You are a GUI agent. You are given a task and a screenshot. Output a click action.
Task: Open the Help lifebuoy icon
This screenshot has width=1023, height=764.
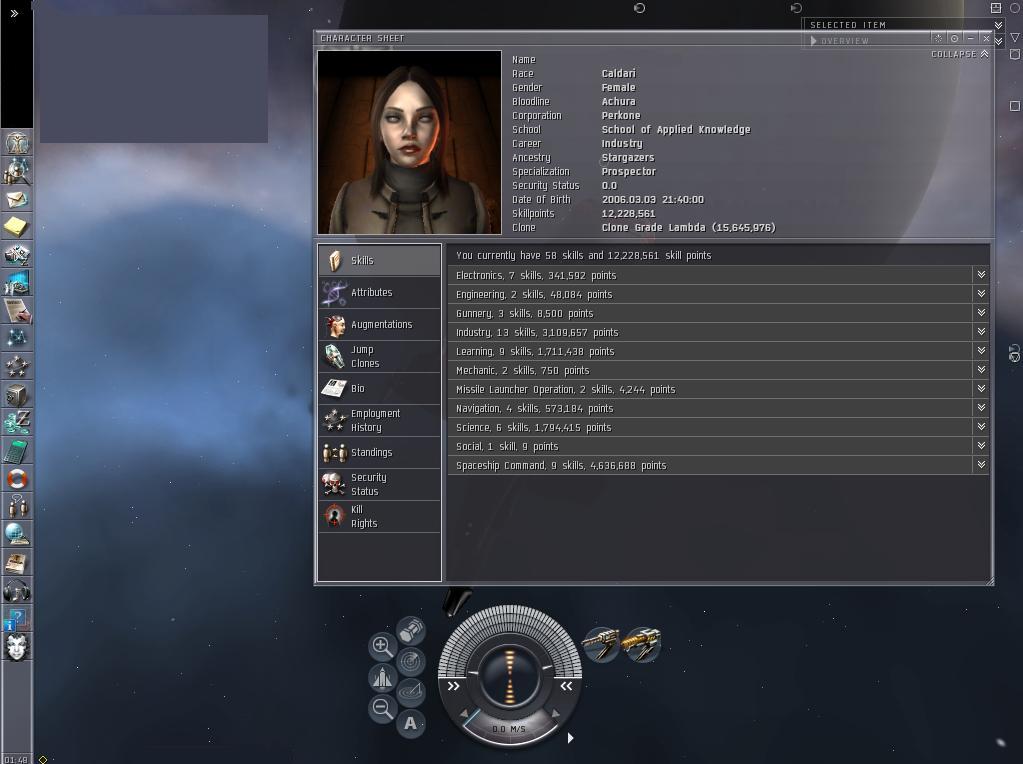point(17,478)
